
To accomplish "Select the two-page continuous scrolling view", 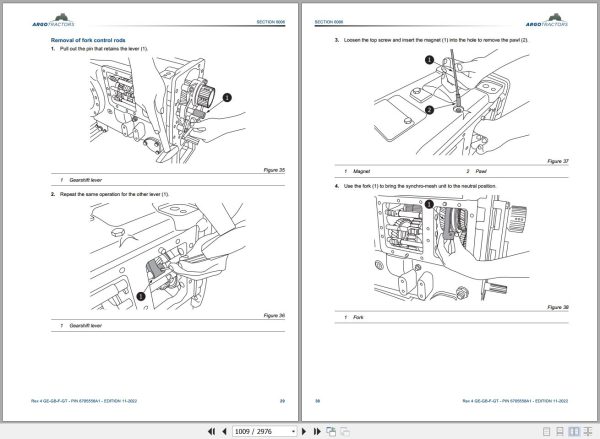I will coord(587,431).
